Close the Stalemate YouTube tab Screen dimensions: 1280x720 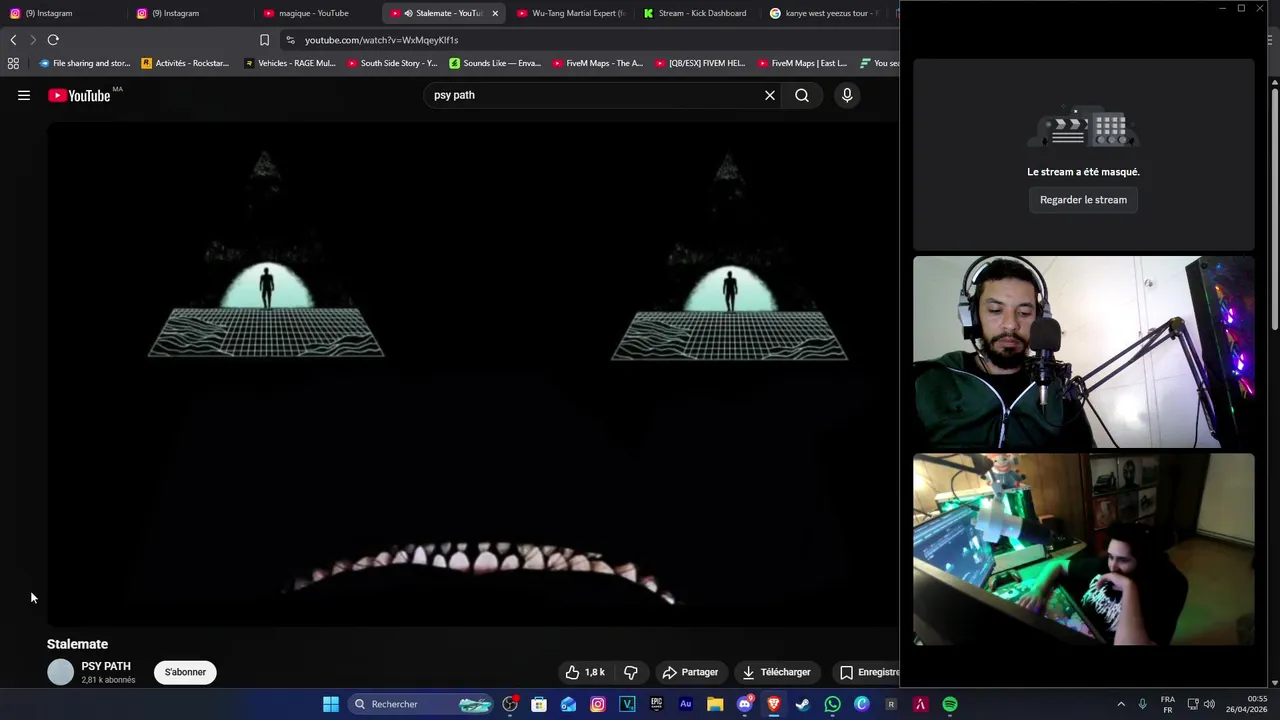495,13
